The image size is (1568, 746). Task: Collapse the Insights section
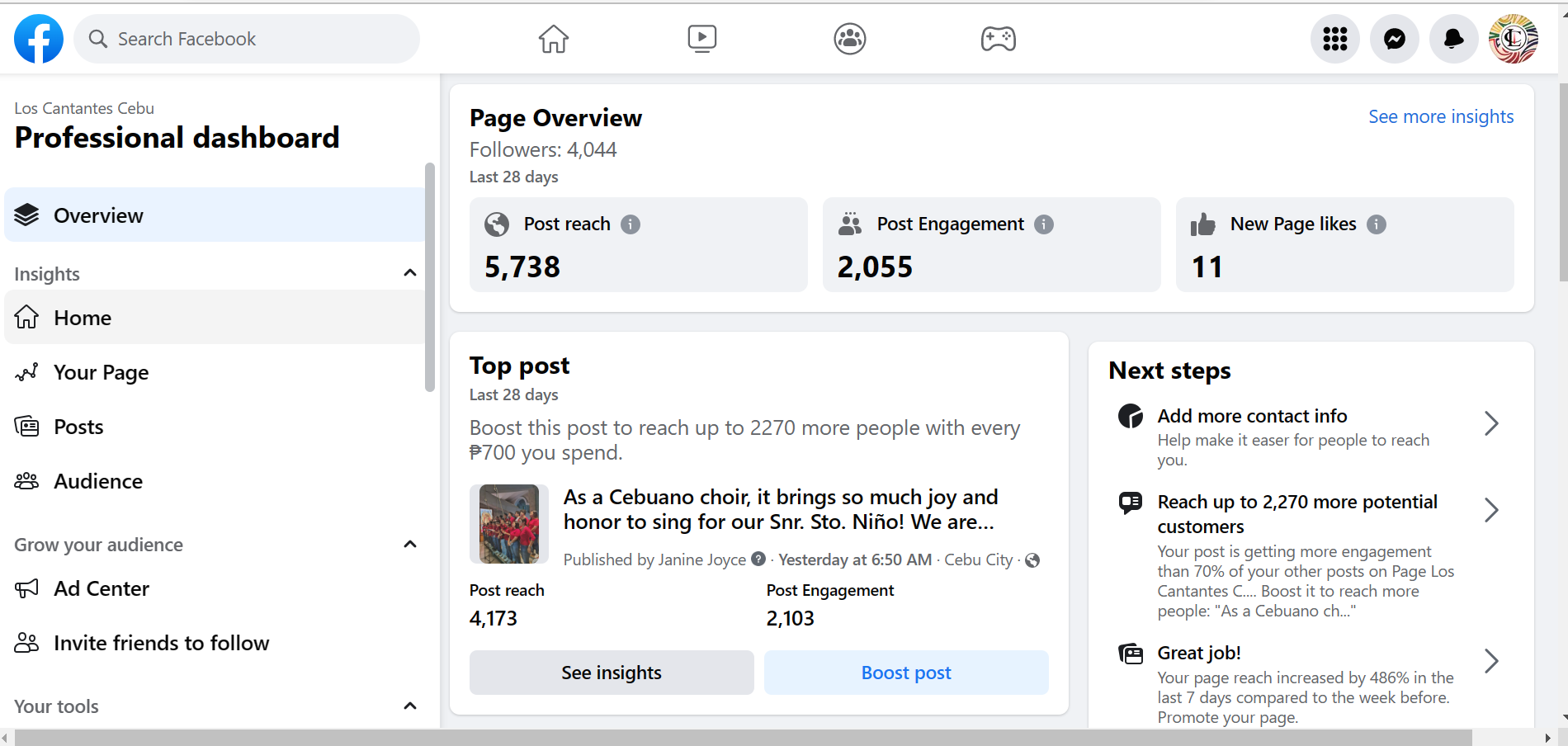tap(410, 273)
